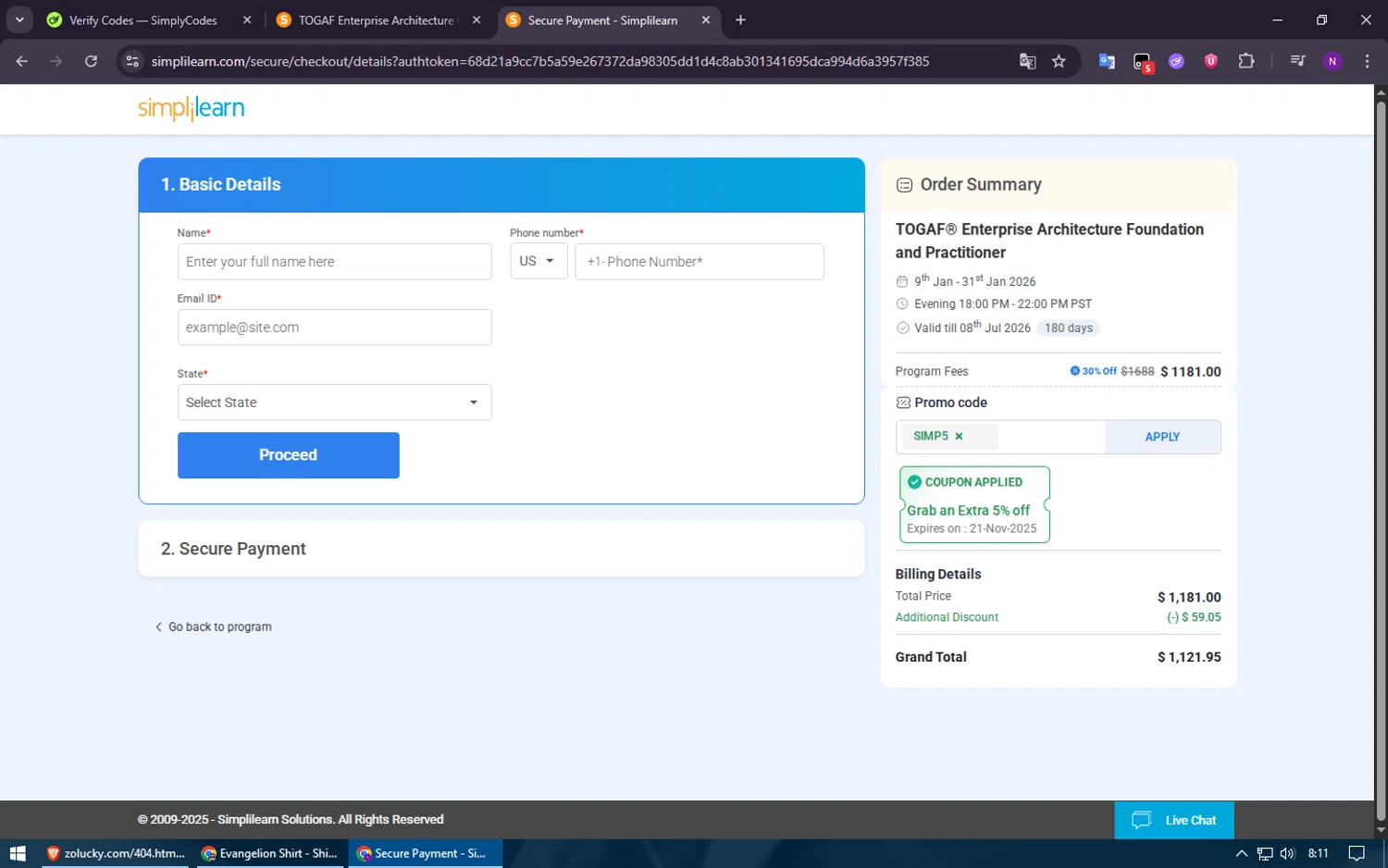
Task: Click the Grab an Extra 5% off coupon
Action: click(974, 505)
